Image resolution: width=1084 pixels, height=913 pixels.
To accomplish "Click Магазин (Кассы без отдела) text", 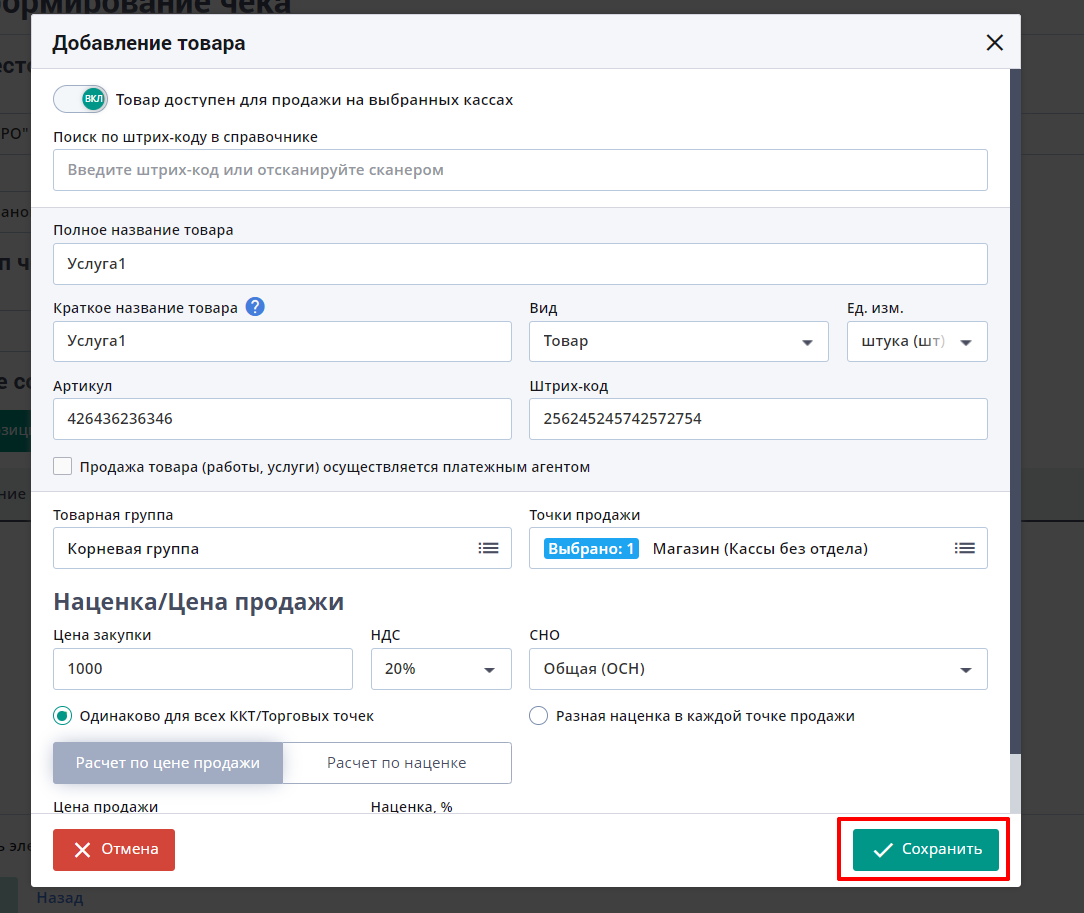I will tap(760, 549).
